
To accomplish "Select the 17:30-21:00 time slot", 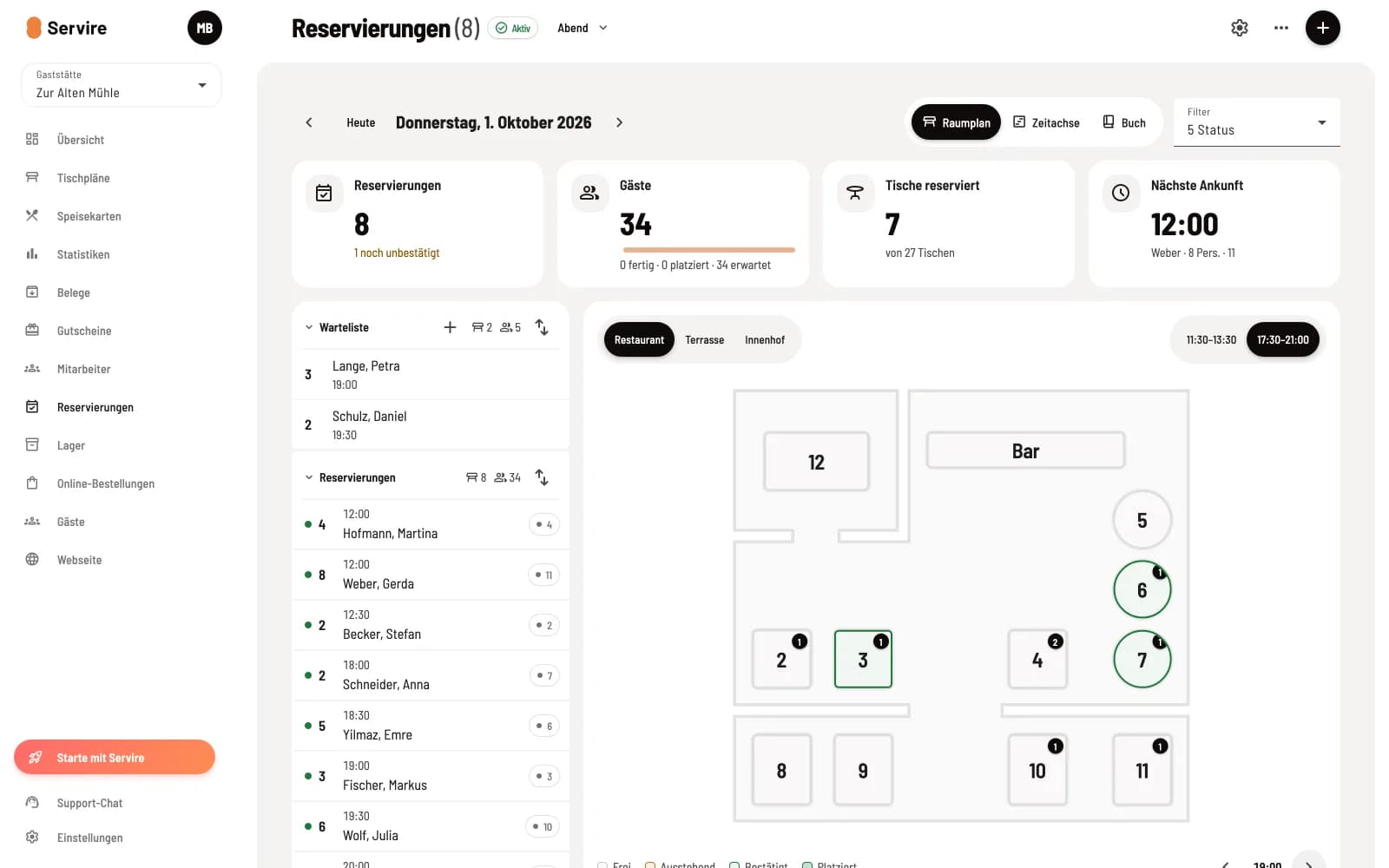I will 1283,339.
